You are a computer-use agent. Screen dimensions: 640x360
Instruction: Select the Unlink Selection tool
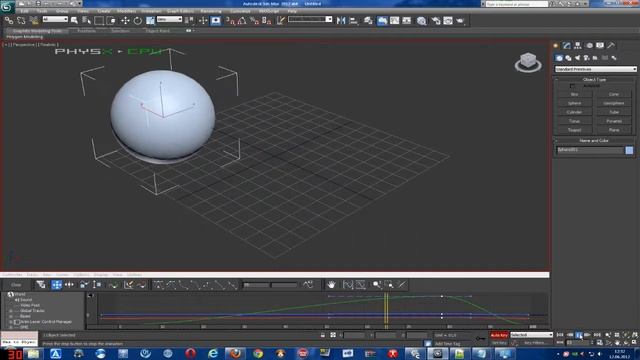21,20
